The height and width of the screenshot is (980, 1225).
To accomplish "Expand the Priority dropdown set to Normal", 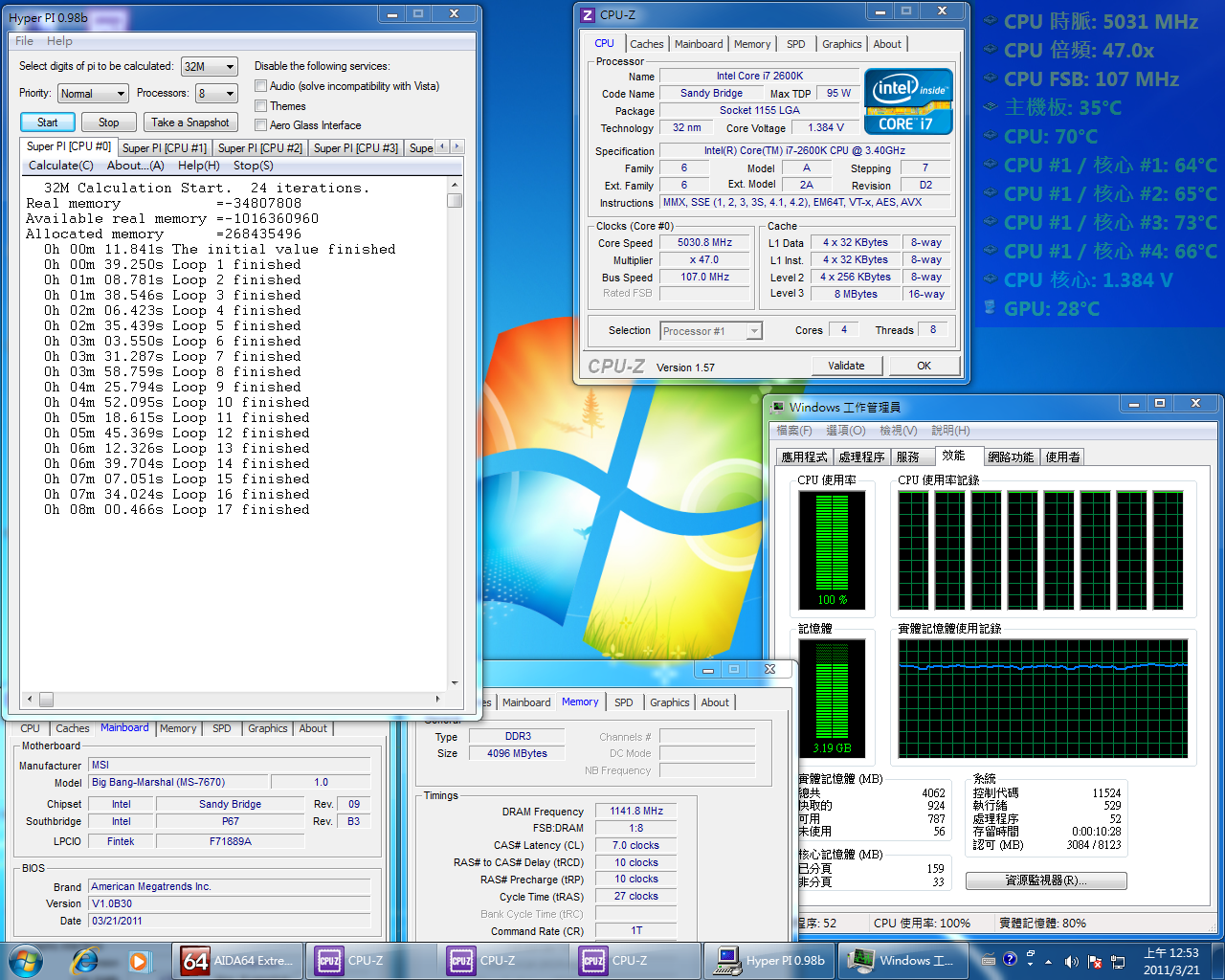I will click(x=93, y=94).
